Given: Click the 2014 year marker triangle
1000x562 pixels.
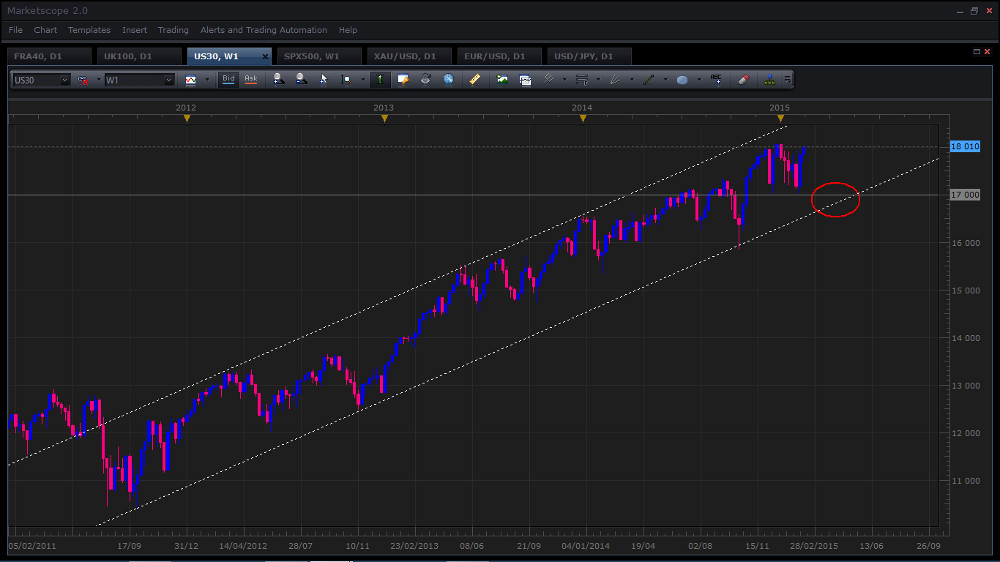Looking at the screenshot, I should coord(583,119).
